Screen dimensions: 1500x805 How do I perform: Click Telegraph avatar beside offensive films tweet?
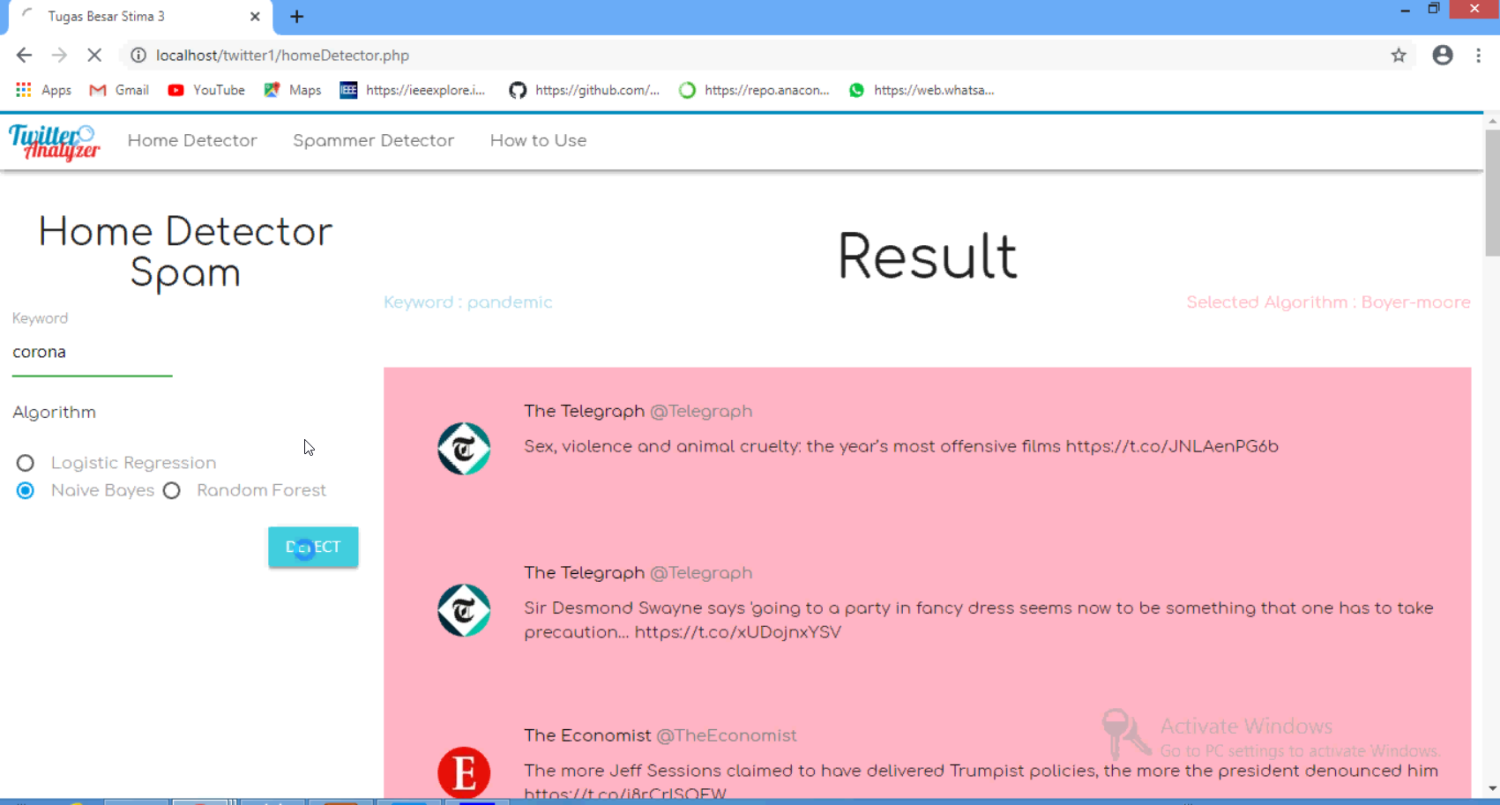coord(464,448)
